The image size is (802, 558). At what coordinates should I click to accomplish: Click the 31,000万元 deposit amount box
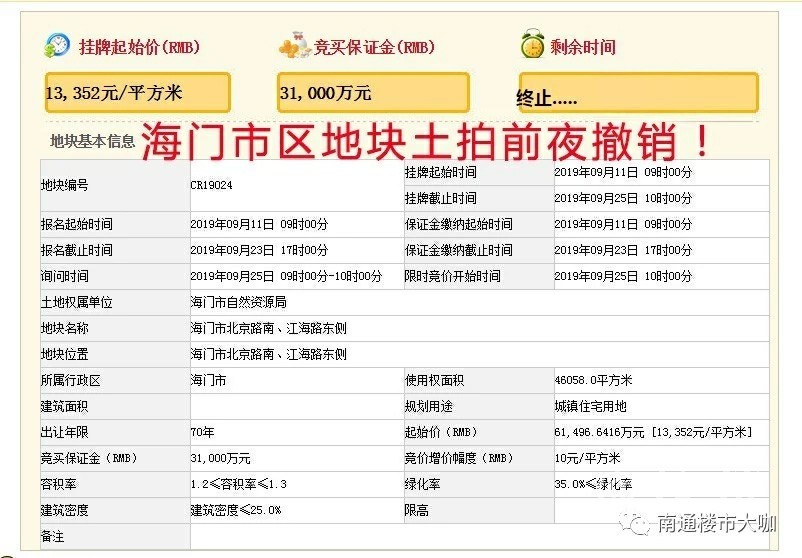pos(372,93)
